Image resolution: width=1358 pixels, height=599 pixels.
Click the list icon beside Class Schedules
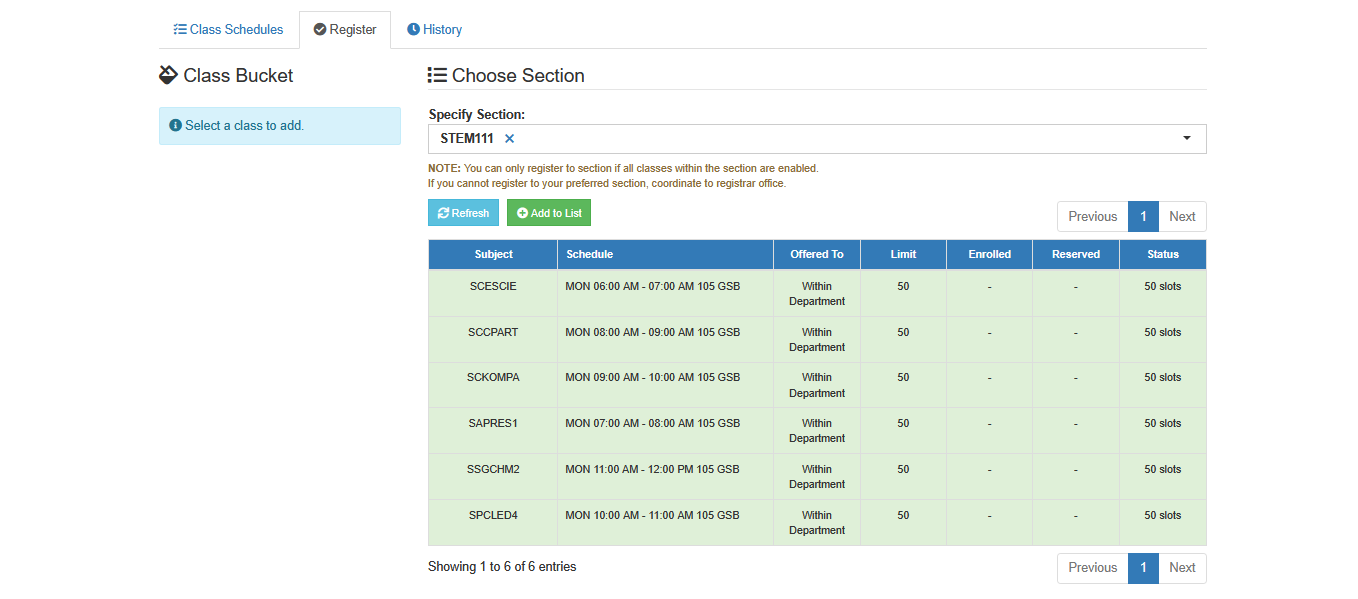[x=180, y=30]
